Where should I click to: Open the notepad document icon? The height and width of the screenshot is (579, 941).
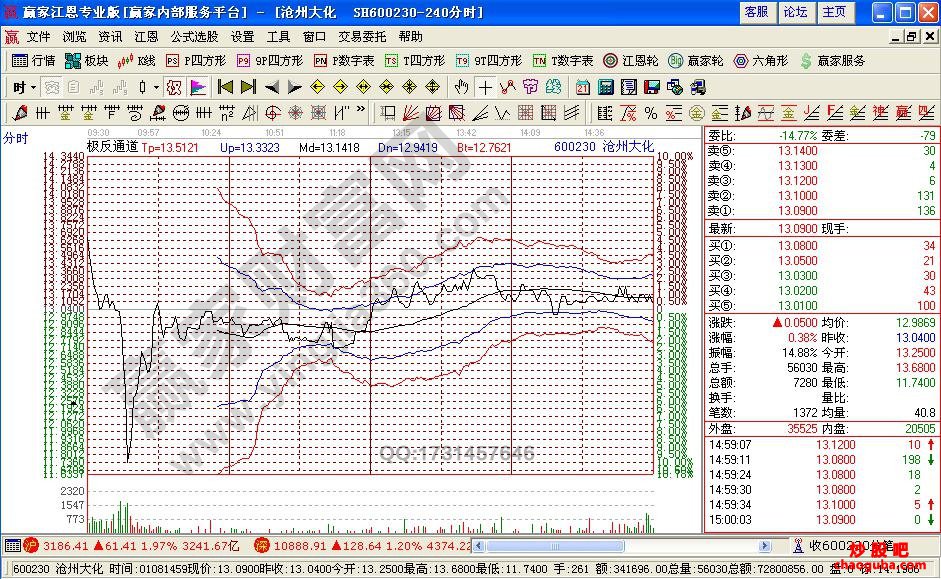[x=628, y=88]
